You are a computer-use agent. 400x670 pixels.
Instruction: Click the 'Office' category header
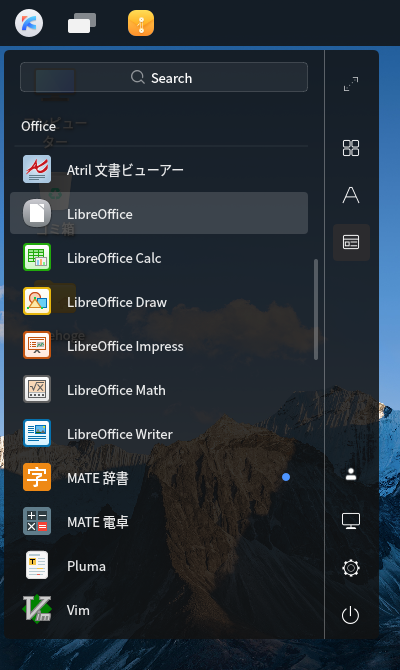coord(38,126)
